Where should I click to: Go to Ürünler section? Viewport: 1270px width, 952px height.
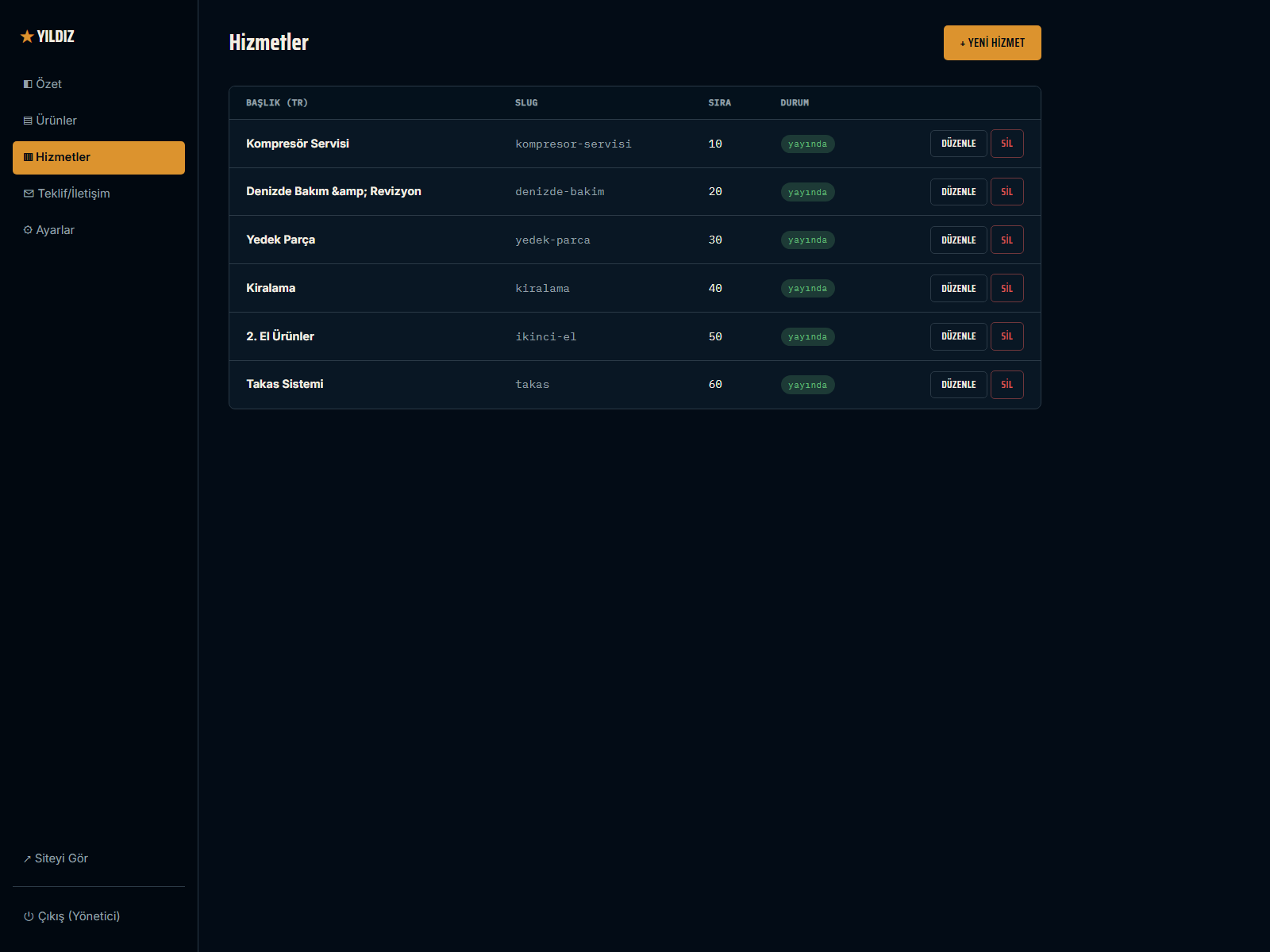(x=98, y=121)
